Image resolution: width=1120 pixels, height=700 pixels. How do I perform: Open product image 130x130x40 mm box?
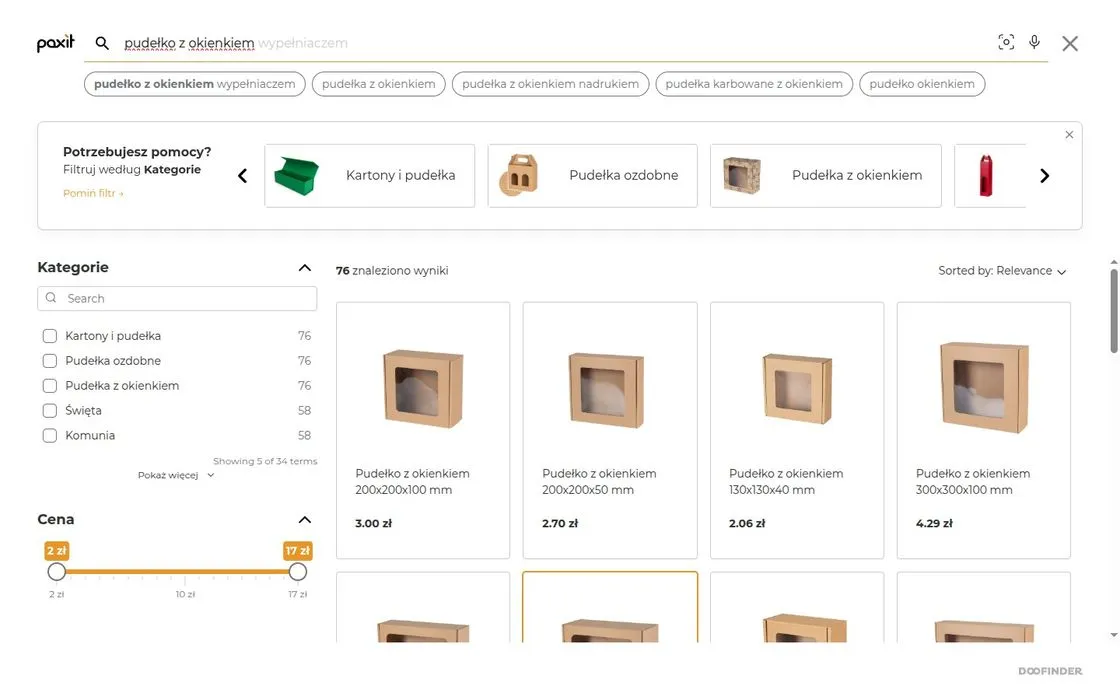796,388
